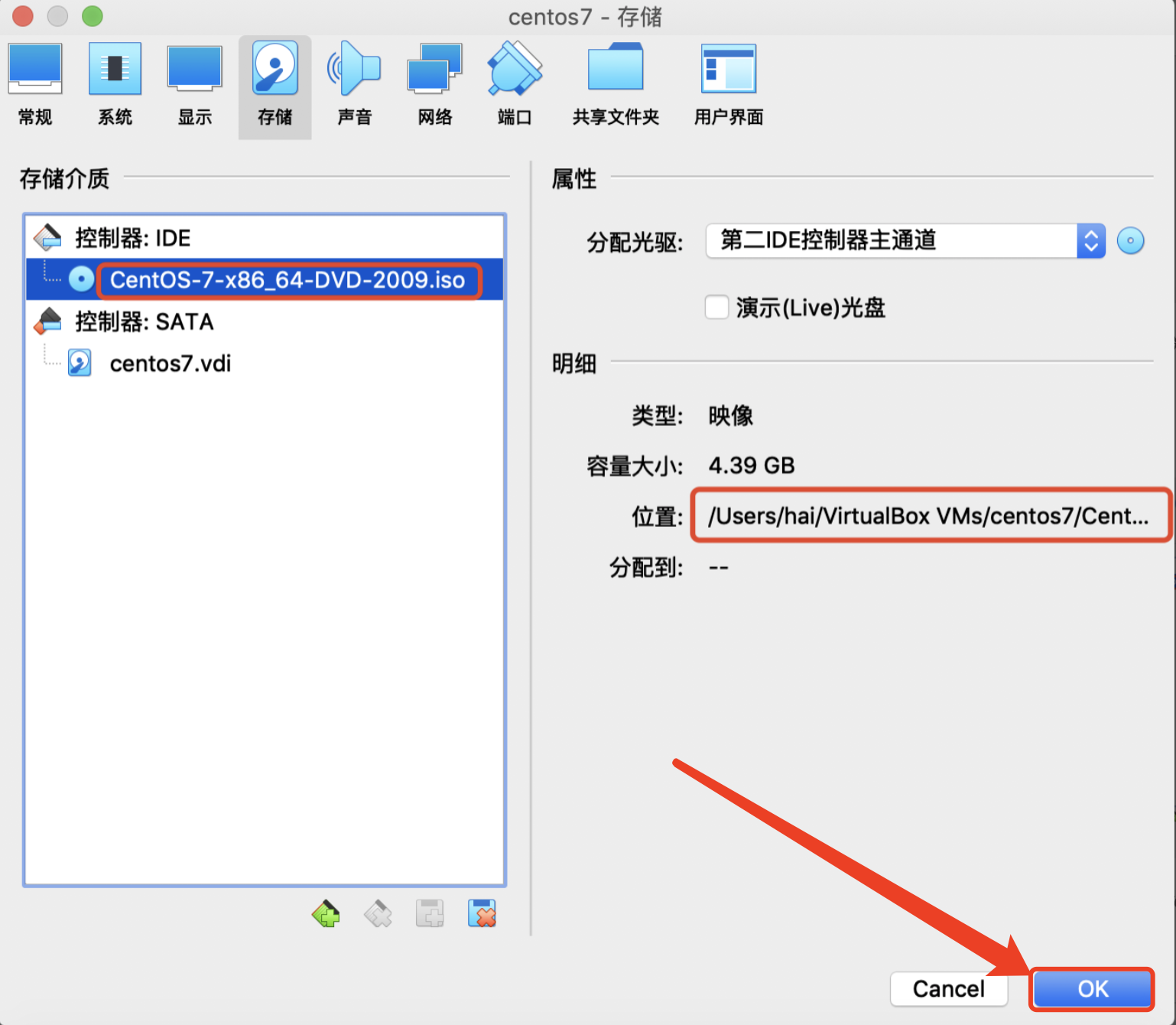The image size is (1176, 1025).
Task: Select CentOS-7-x86_64-DVD-2009.iso in the tree
Action: pos(265,279)
